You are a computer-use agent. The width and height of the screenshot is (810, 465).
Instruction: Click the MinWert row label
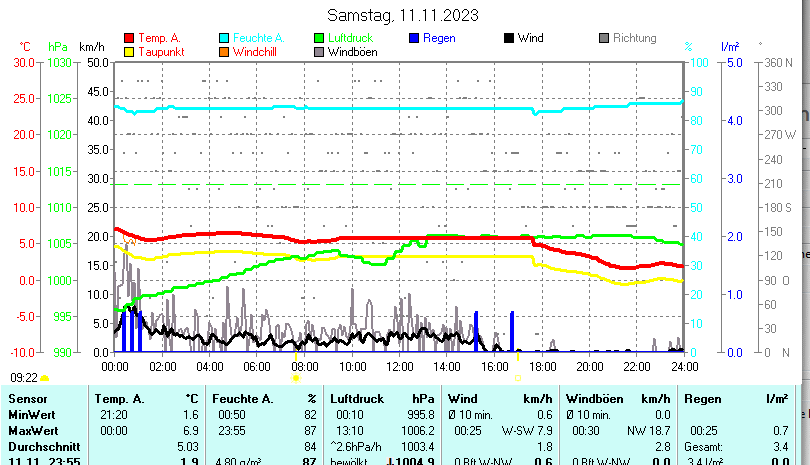(x=32, y=414)
